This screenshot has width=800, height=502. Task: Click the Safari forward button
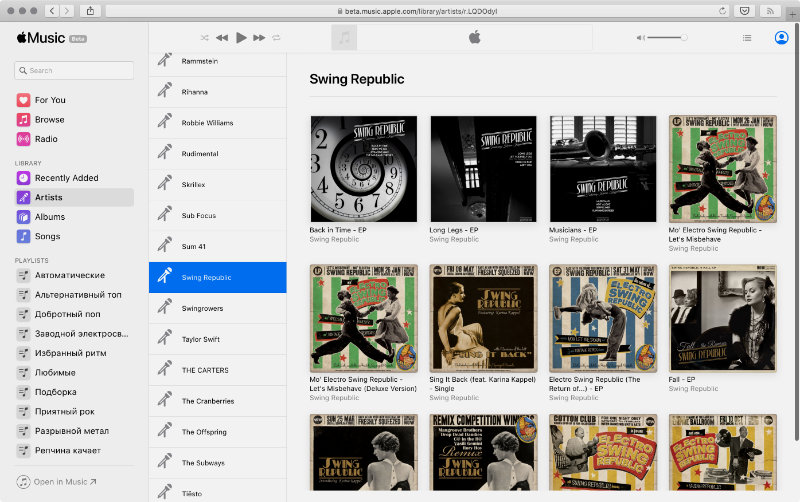(66, 11)
